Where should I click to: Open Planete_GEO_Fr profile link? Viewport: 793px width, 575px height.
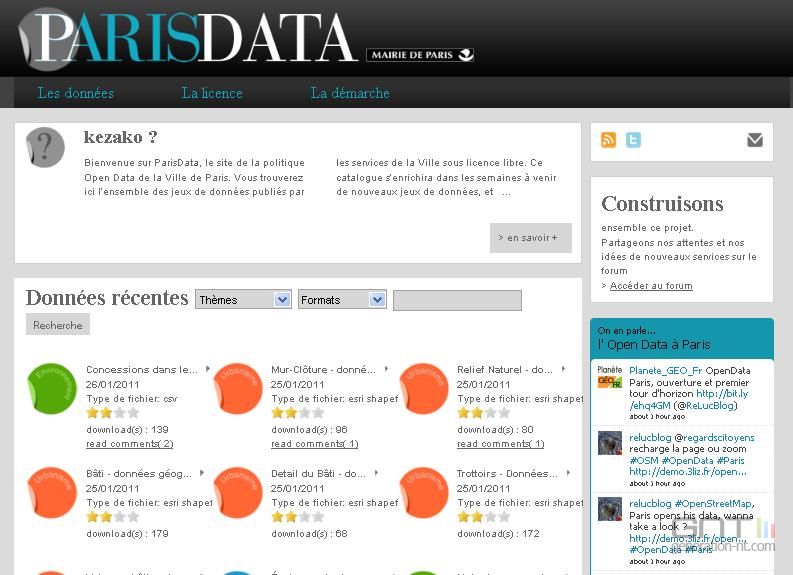[666, 371]
